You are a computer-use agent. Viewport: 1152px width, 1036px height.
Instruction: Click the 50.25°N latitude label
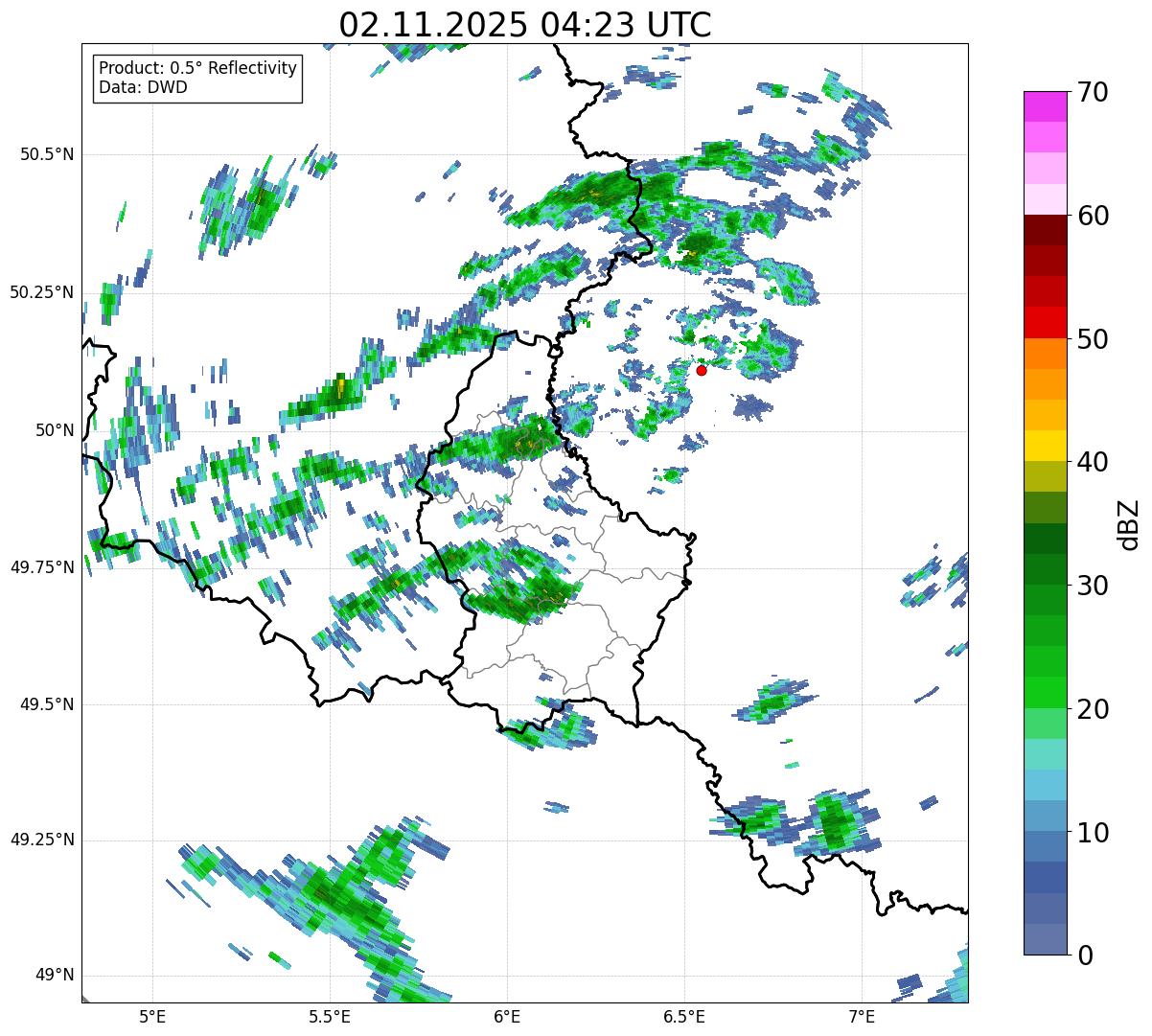tap(41, 292)
